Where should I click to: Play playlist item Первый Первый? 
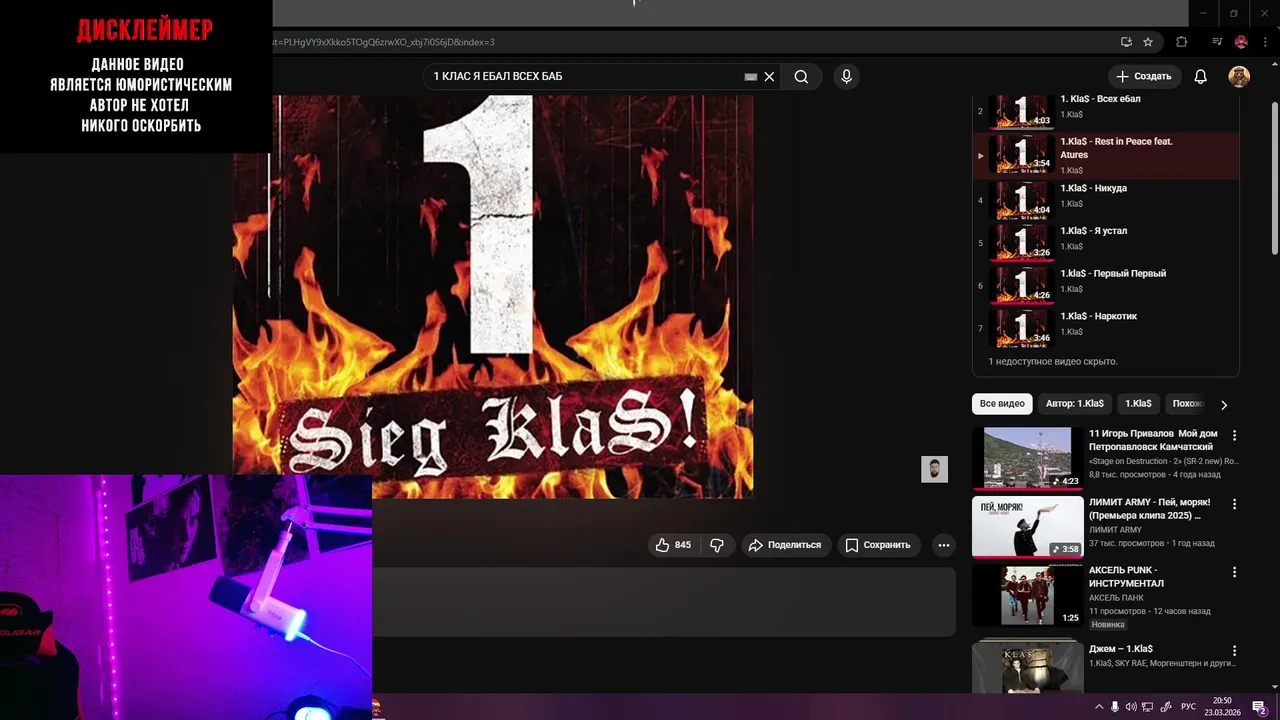coord(1105,285)
